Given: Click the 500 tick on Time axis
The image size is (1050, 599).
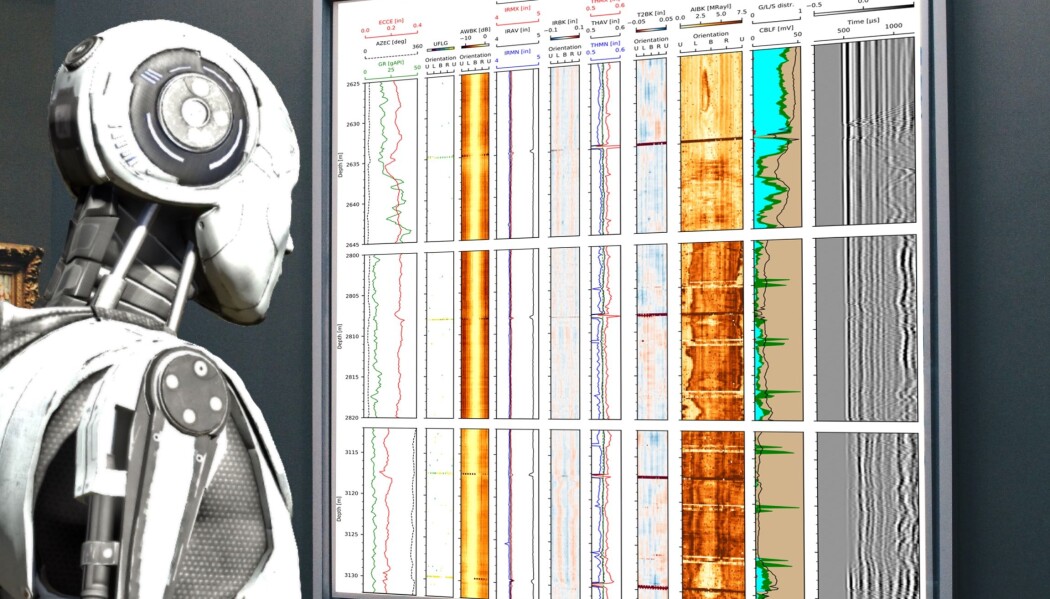Looking at the screenshot, I should pyautogui.click(x=843, y=29).
